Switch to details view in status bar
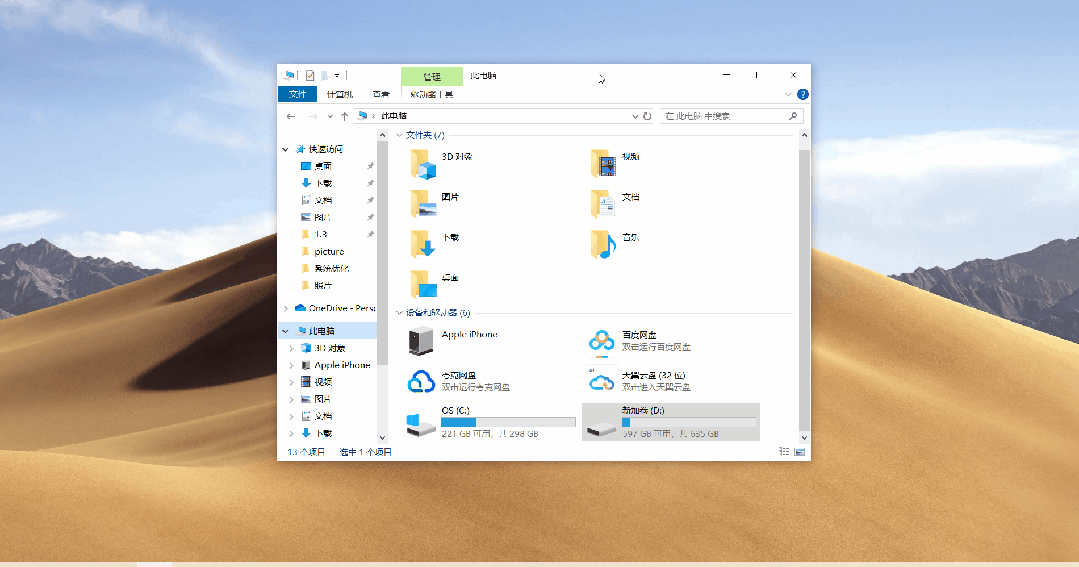This screenshot has height=567, width=1079. (x=784, y=453)
